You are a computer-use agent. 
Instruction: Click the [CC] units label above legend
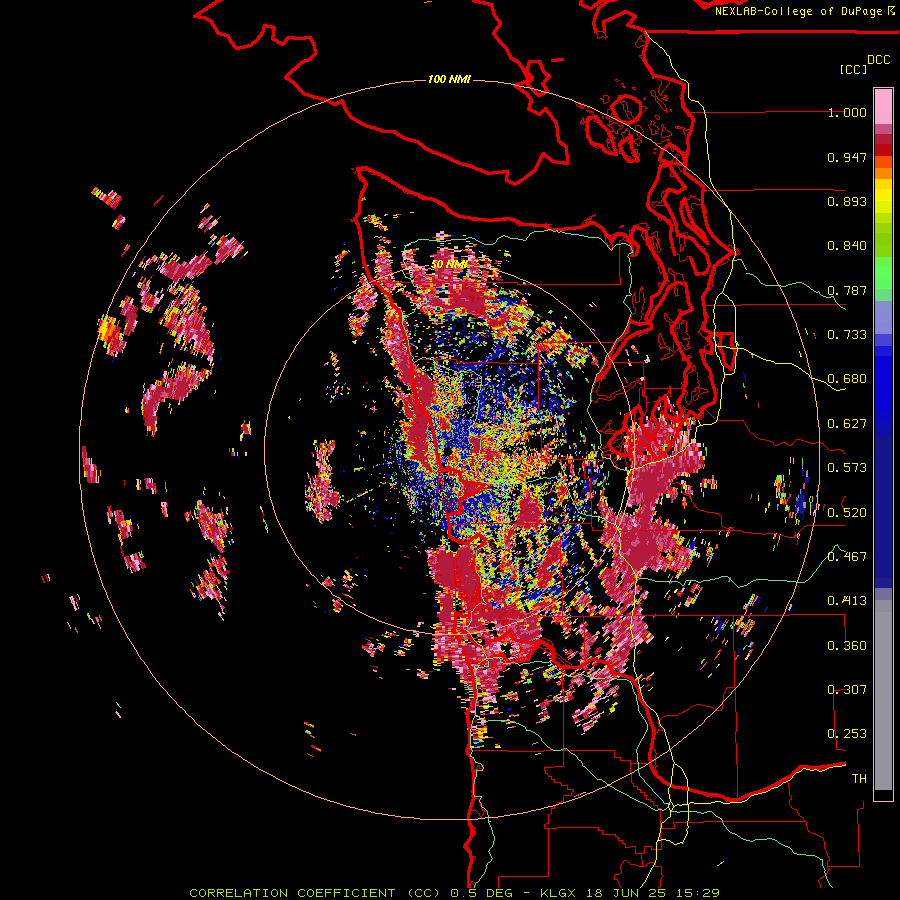[x=854, y=69]
